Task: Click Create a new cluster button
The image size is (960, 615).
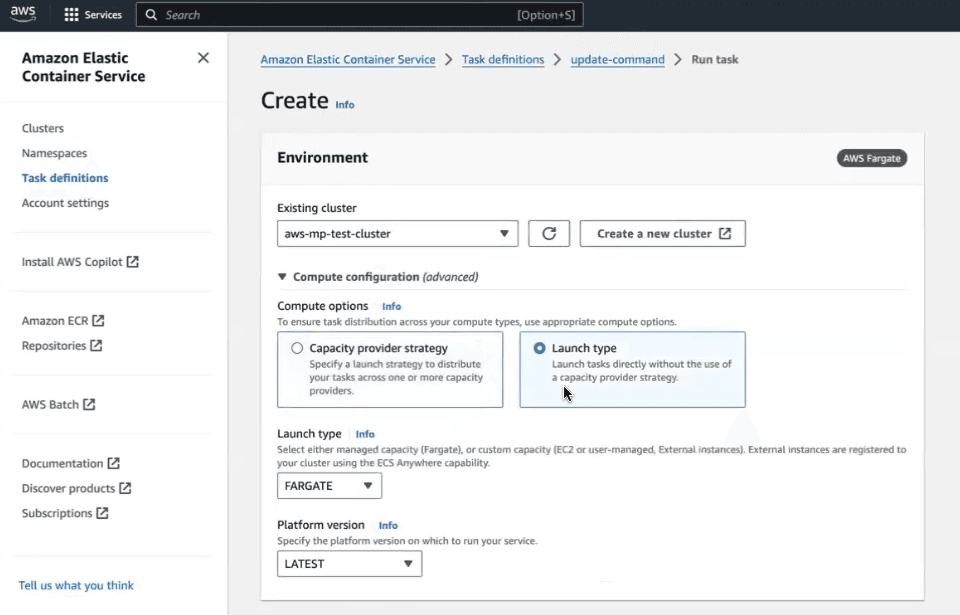Action: point(662,234)
